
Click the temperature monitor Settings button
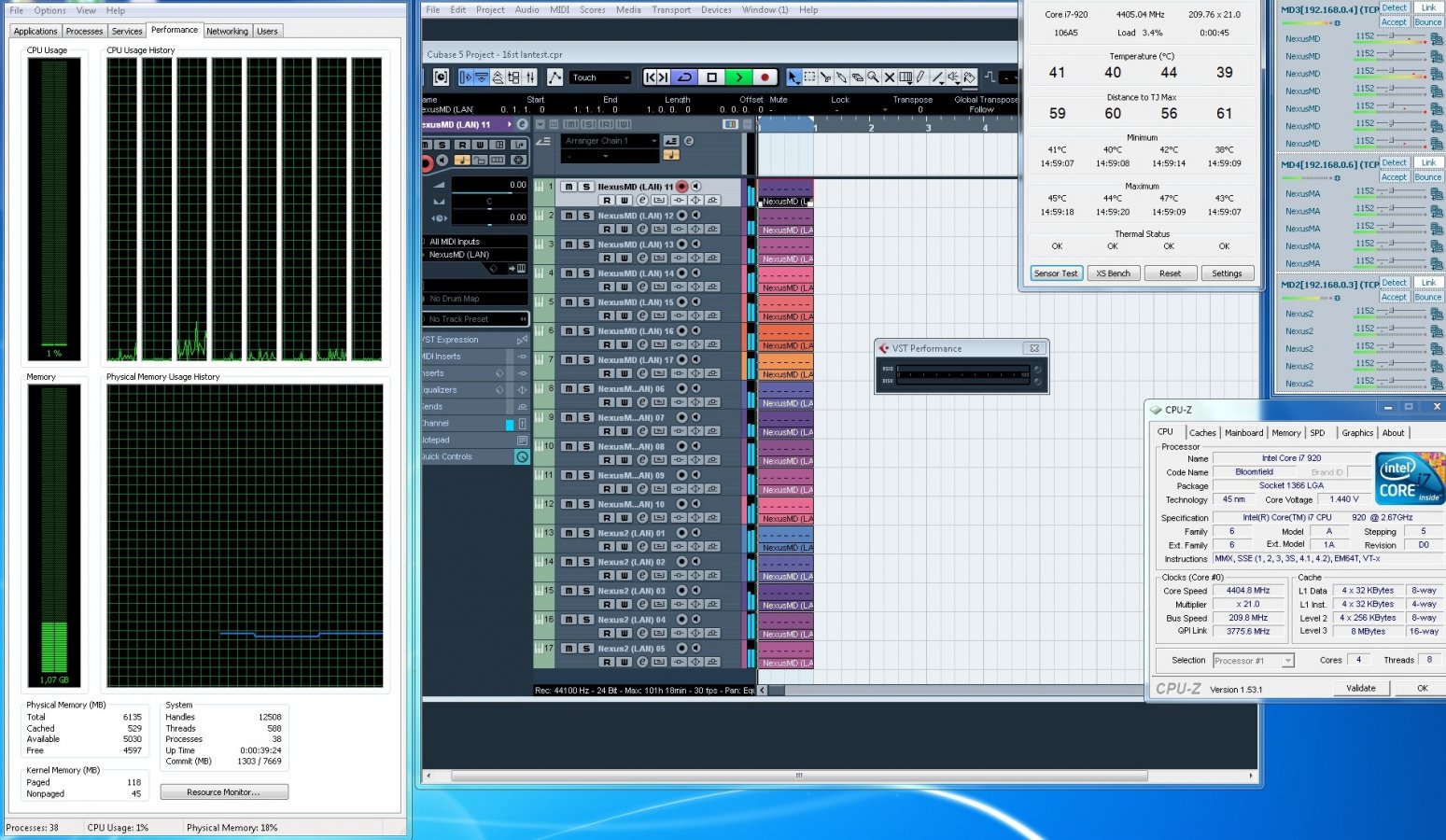coord(1227,273)
